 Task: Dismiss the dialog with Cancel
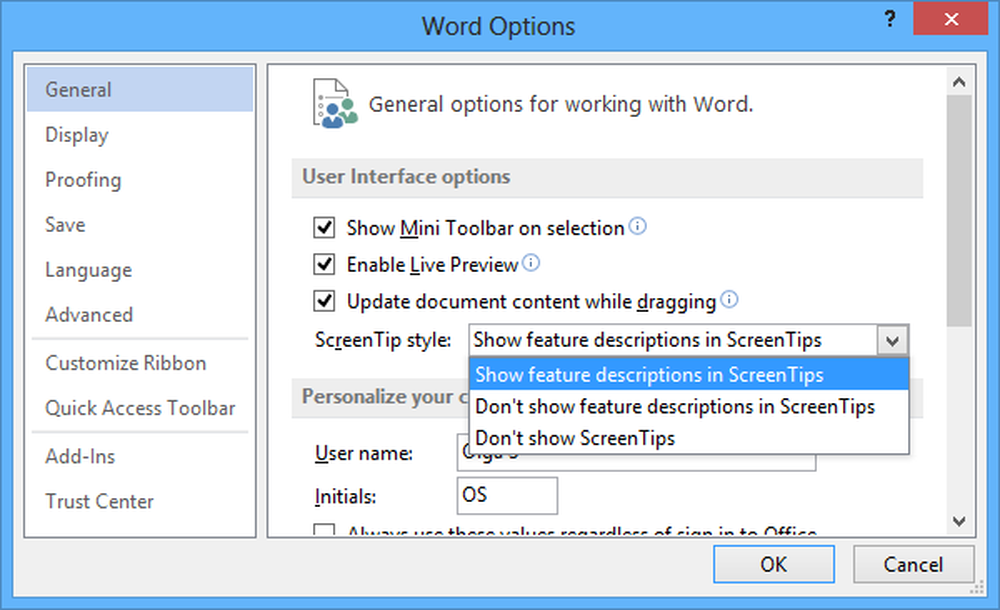[911, 564]
